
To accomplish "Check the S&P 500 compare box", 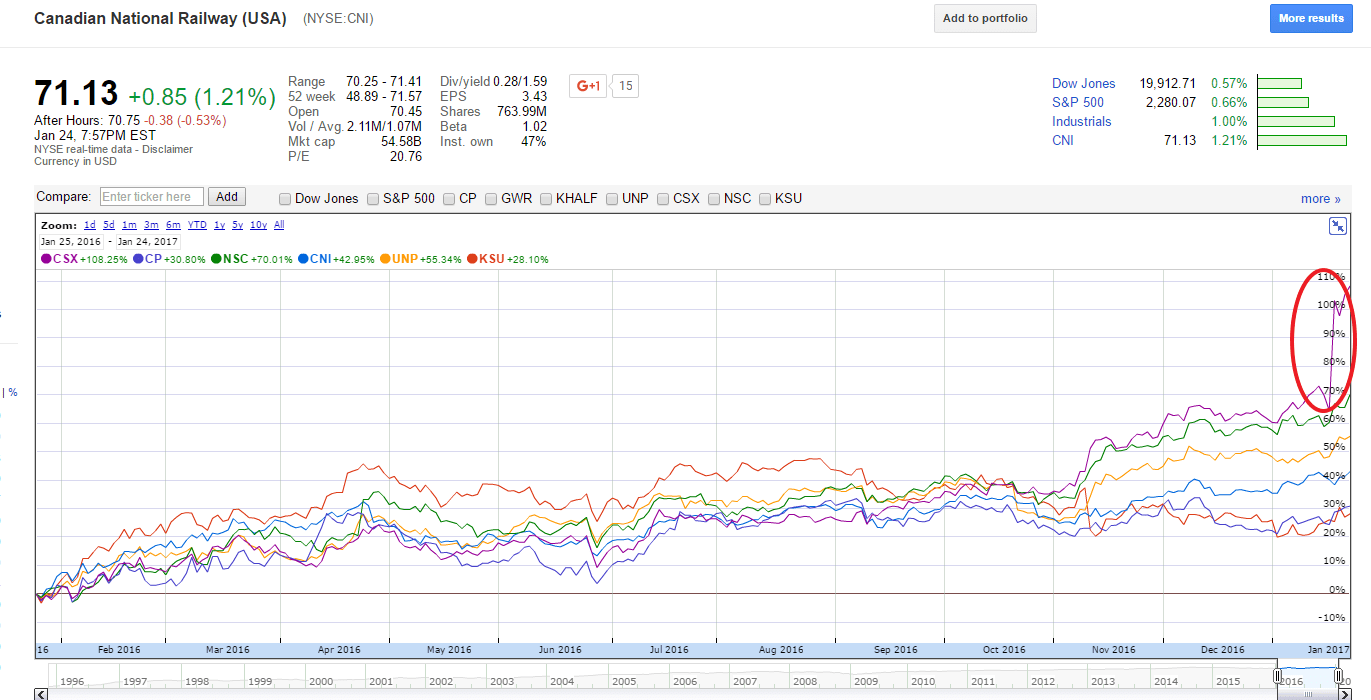I will pos(374,199).
